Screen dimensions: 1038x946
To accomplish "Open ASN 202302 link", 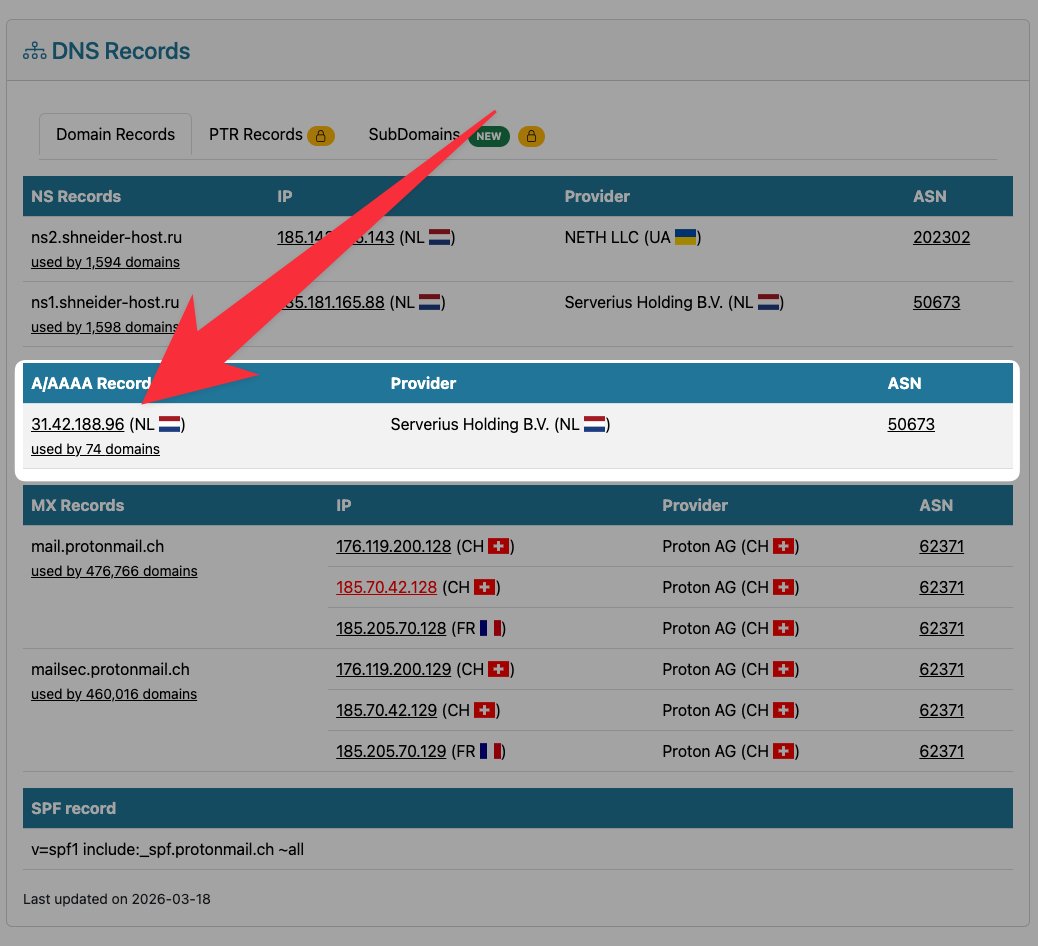I will point(941,237).
